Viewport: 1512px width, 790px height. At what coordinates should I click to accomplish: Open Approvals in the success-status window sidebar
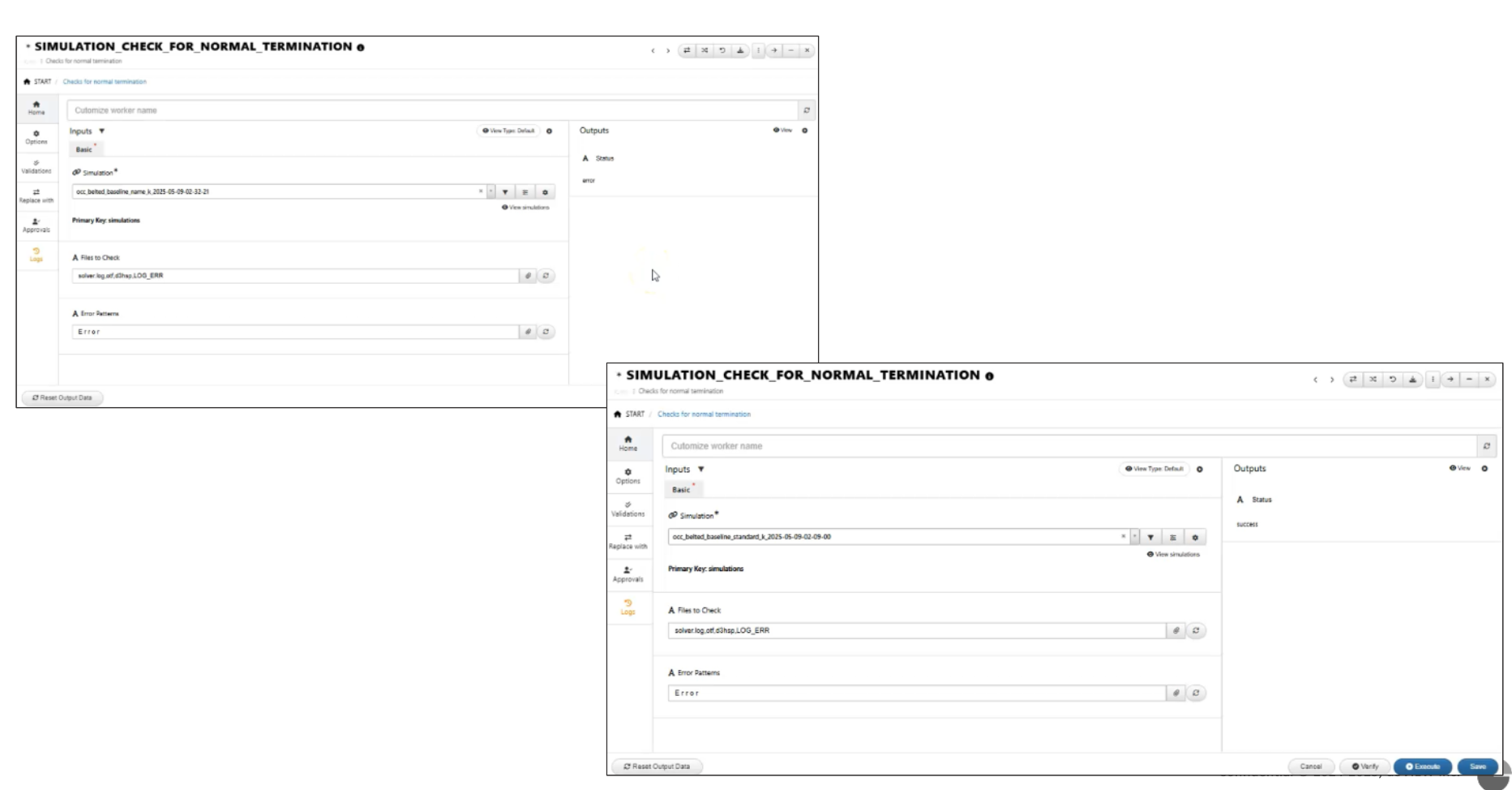click(628, 574)
